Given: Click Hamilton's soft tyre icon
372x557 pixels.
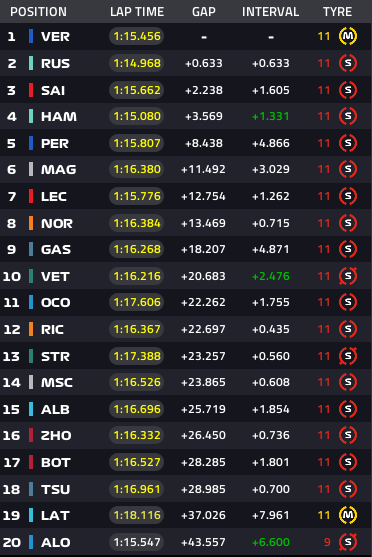Looking at the screenshot, I should (x=348, y=116).
